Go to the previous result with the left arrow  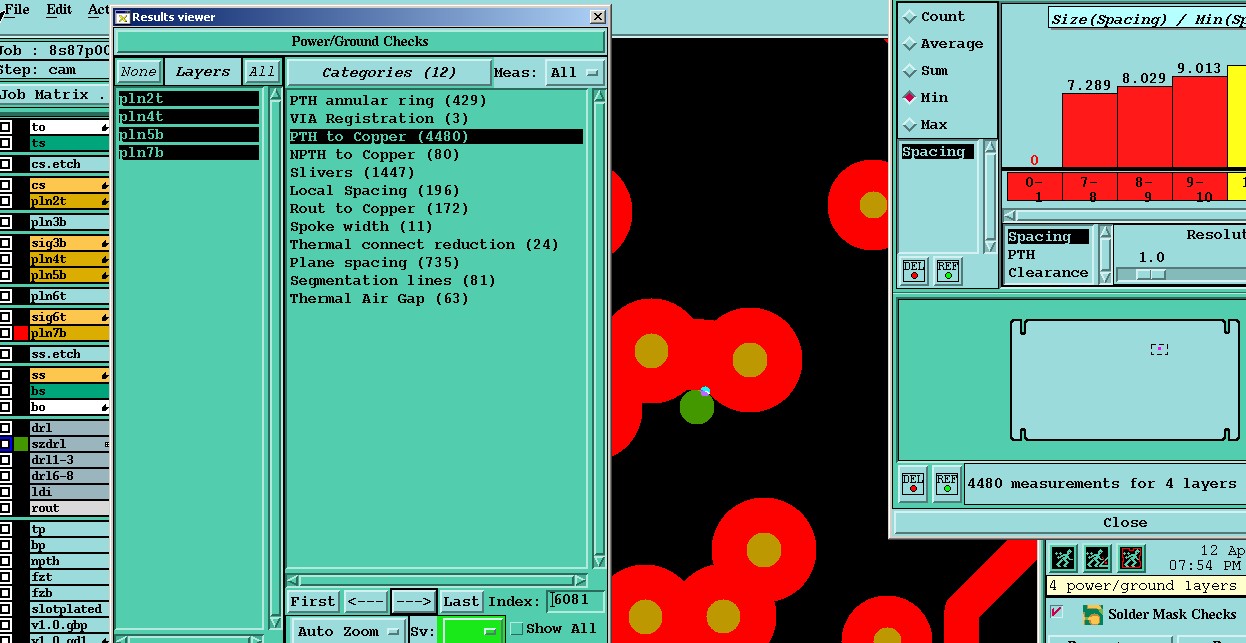[x=365, y=601]
